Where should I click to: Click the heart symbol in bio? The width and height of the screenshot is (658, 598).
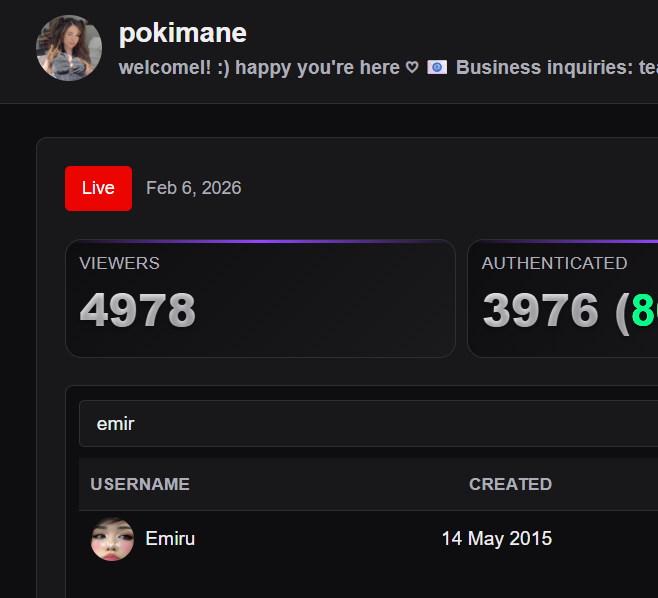412,67
